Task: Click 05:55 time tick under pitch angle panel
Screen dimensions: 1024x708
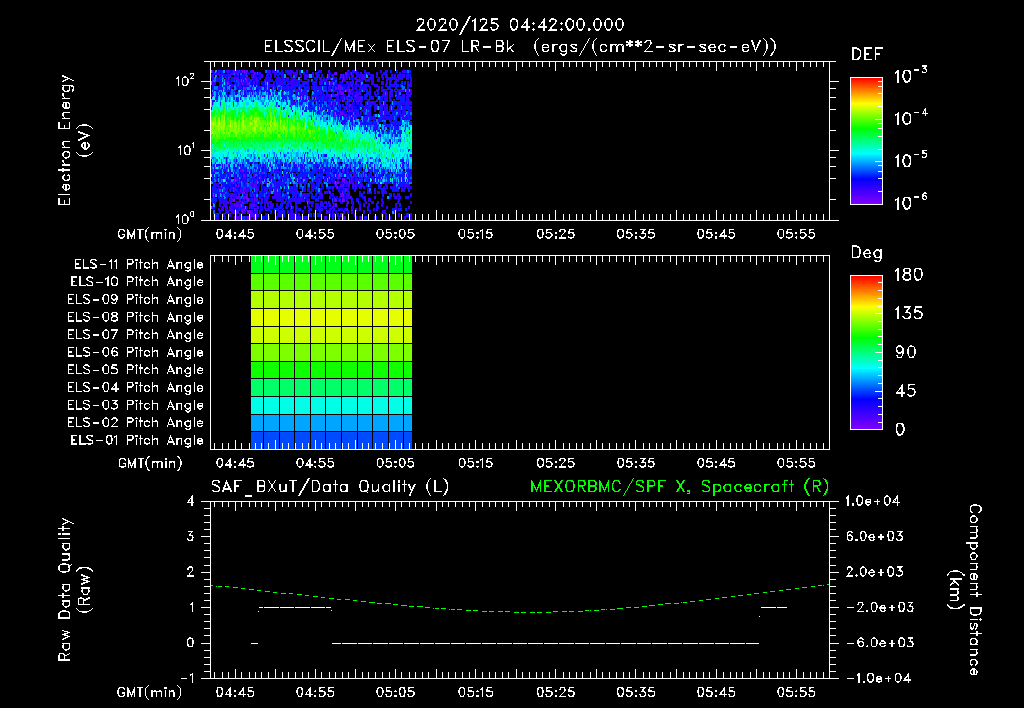Action: pos(796,463)
